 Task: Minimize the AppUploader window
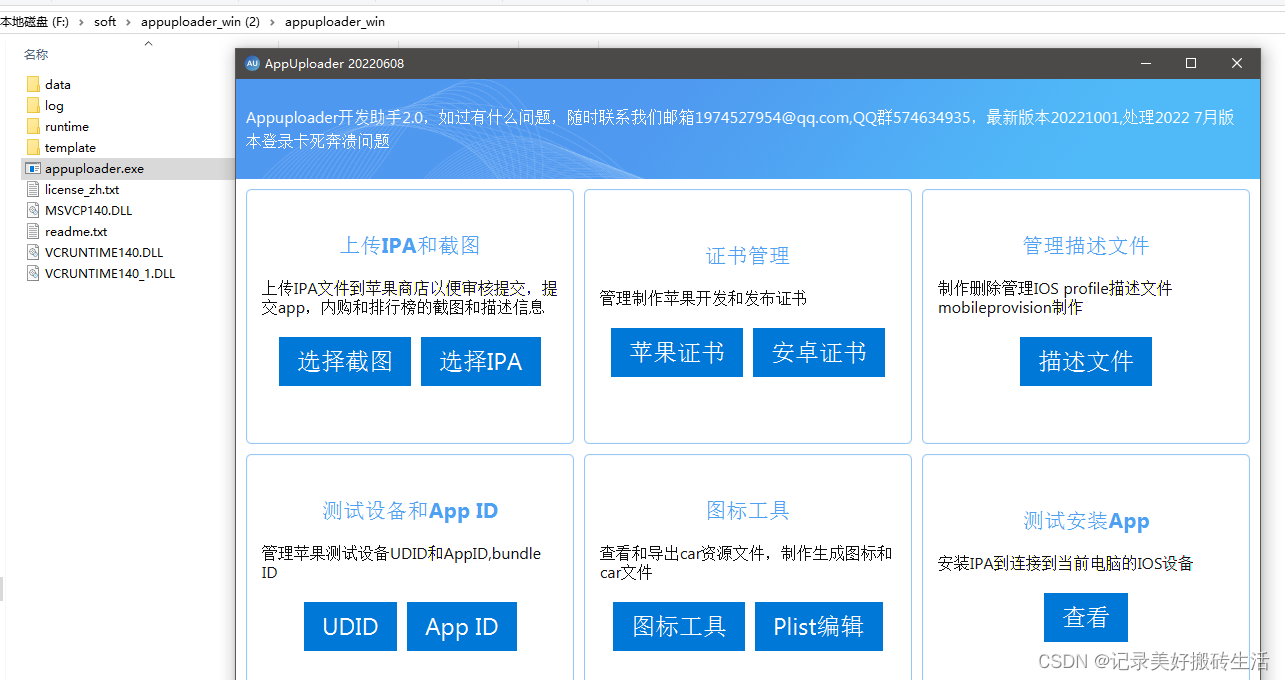coord(1145,64)
